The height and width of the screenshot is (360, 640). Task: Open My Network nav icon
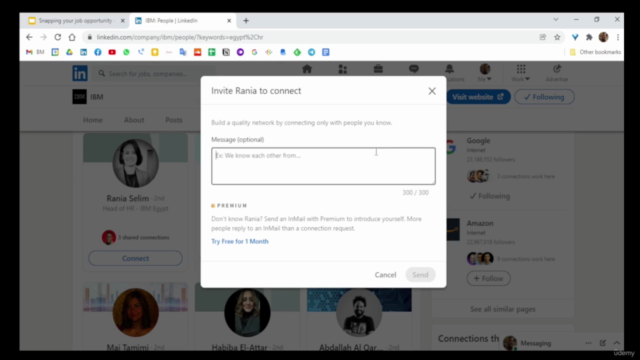pyautogui.click(x=342, y=69)
